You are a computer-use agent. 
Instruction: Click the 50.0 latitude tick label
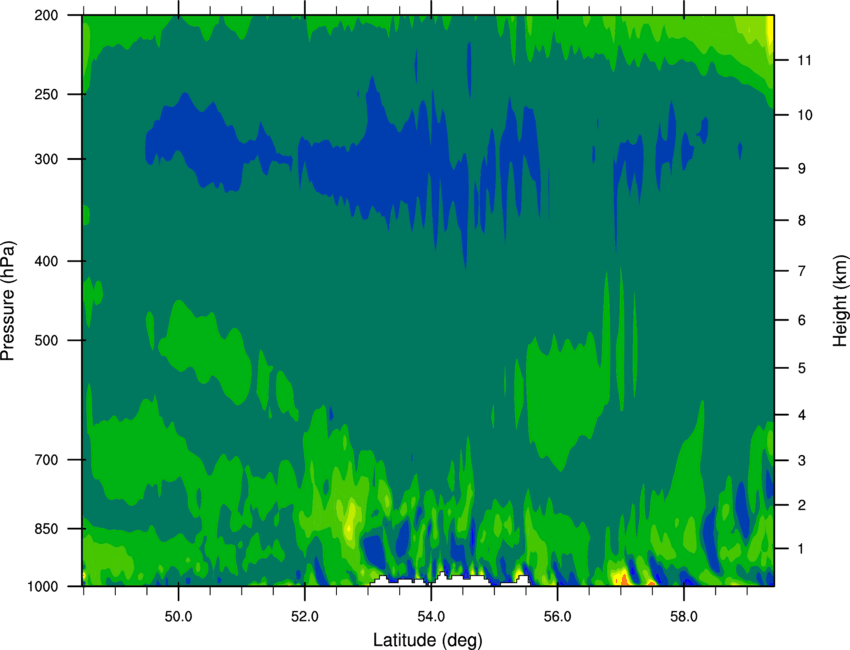pos(178,617)
